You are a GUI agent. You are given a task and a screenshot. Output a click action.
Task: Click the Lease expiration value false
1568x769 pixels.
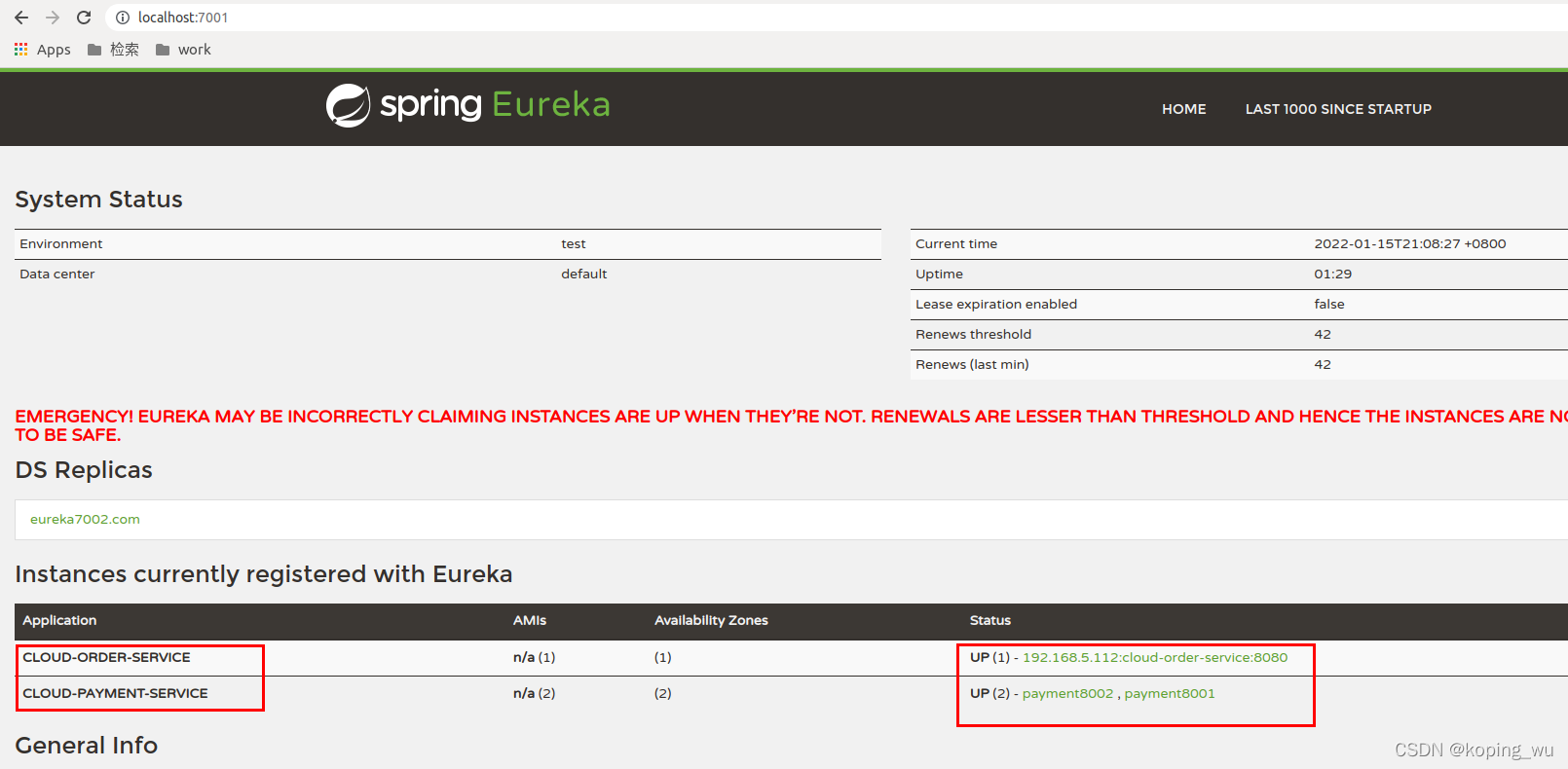(x=1329, y=305)
